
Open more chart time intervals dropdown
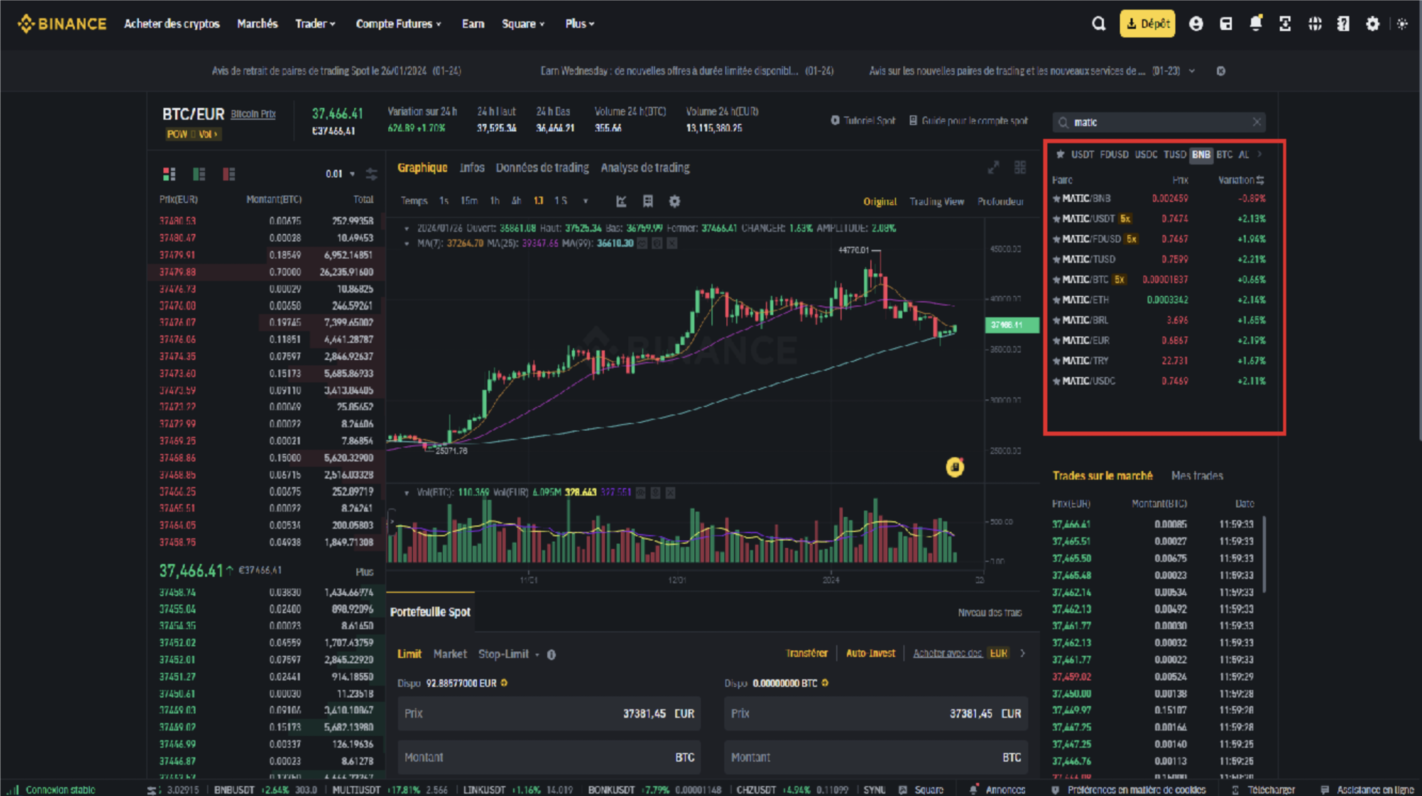[586, 201]
